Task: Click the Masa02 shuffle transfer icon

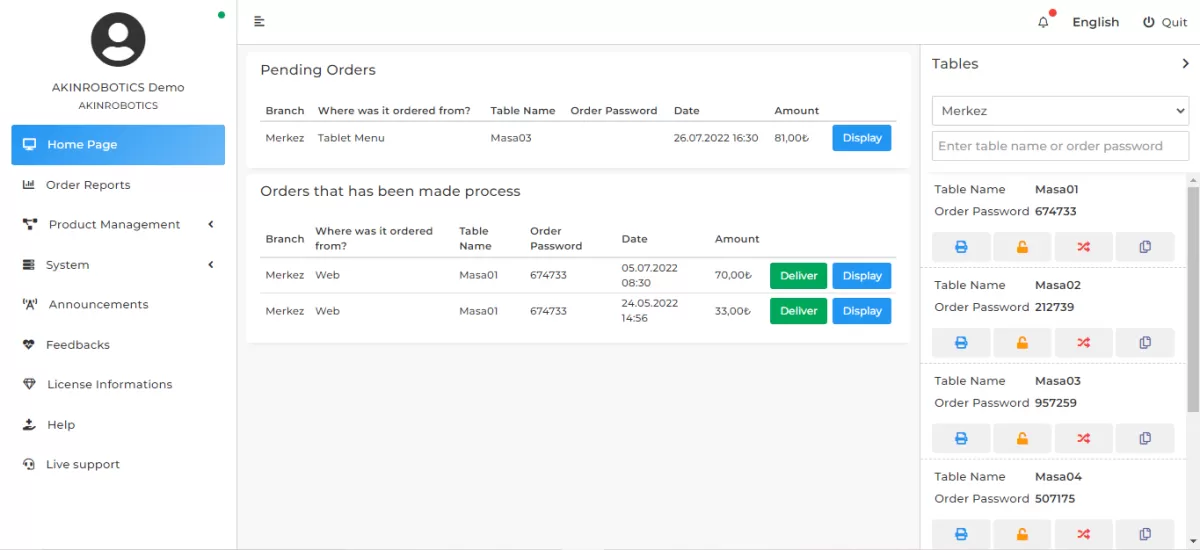Action: (1083, 343)
